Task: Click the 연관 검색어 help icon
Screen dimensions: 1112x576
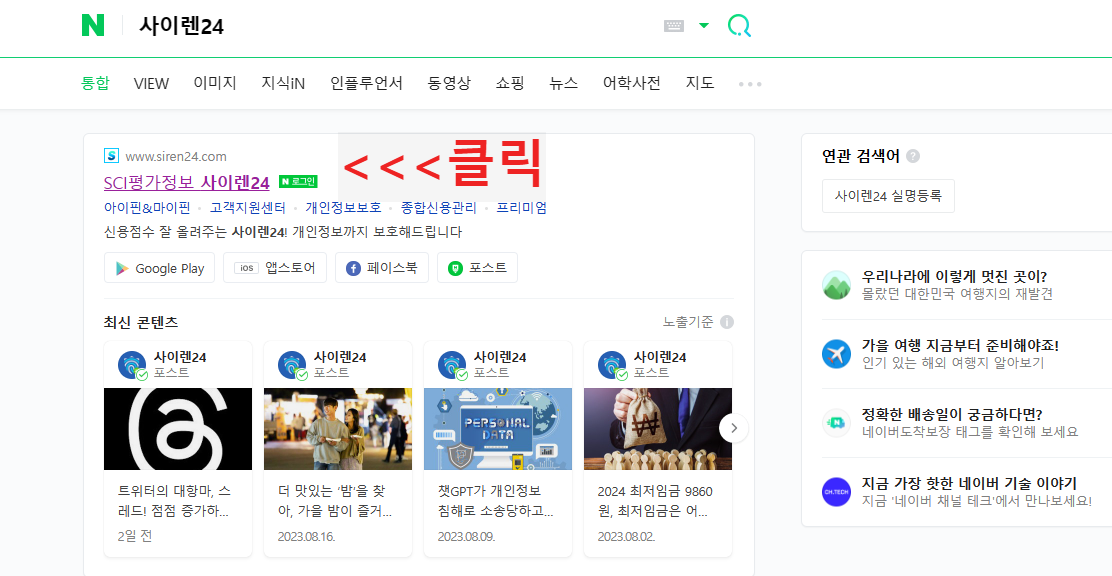Action: coord(913,156)
